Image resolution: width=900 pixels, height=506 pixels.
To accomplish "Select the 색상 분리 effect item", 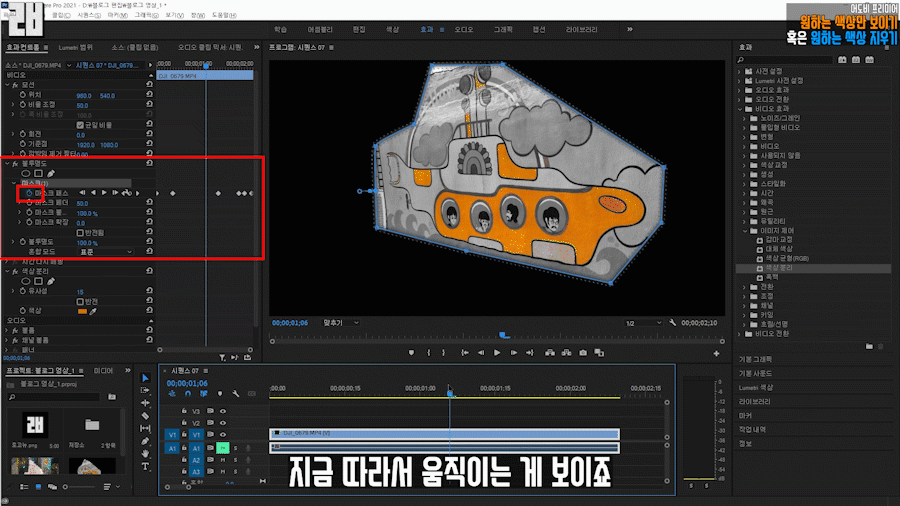I will pos(778,268).
